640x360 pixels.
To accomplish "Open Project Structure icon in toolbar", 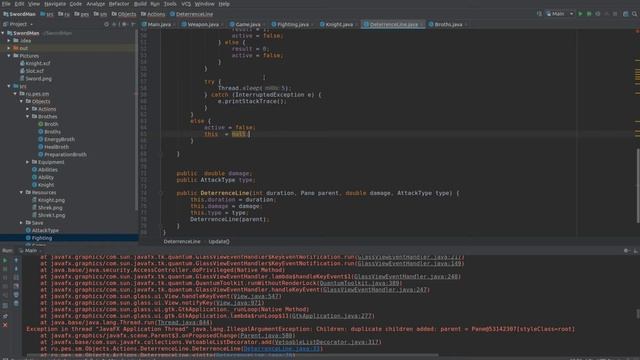I will [x=626, y=14].
